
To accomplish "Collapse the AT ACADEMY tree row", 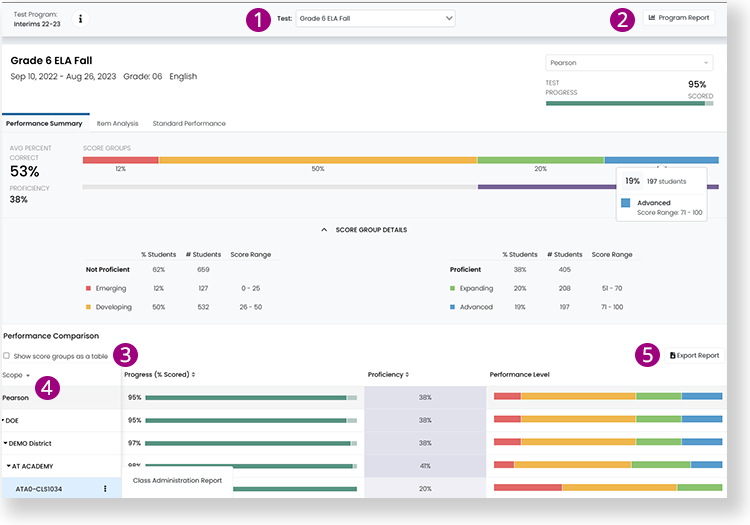I will [x=11, y=466].
